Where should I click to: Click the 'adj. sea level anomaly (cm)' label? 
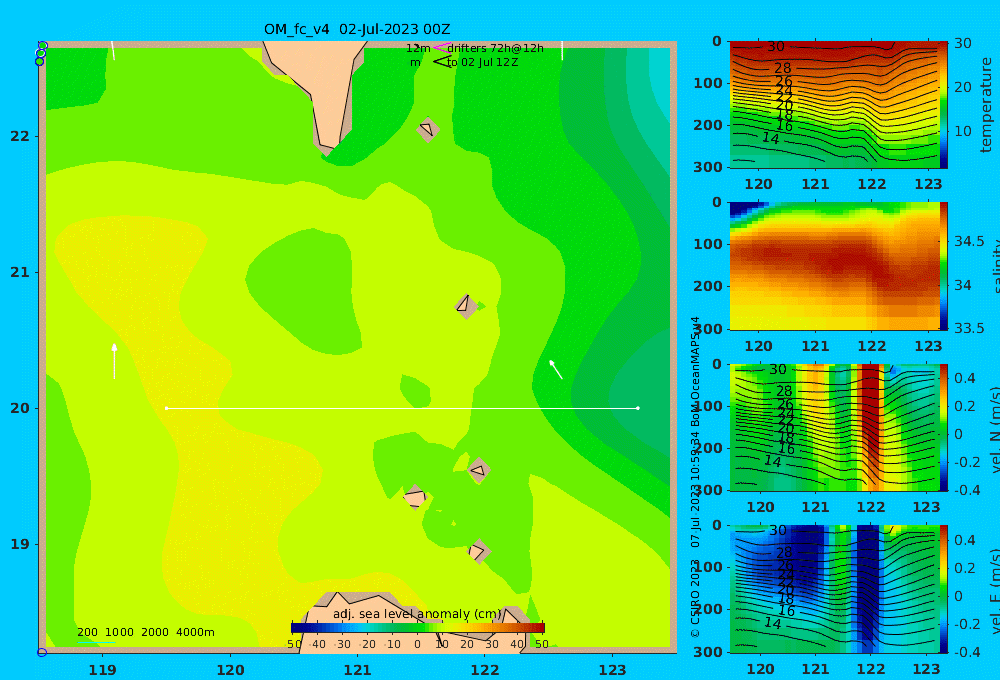[418, 614]
